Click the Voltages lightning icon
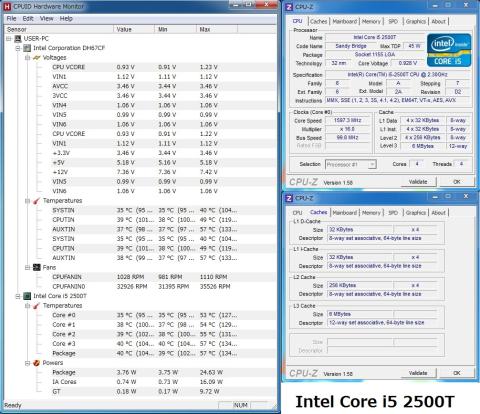Screen dimensions: 480x414 tap(37, 58)
